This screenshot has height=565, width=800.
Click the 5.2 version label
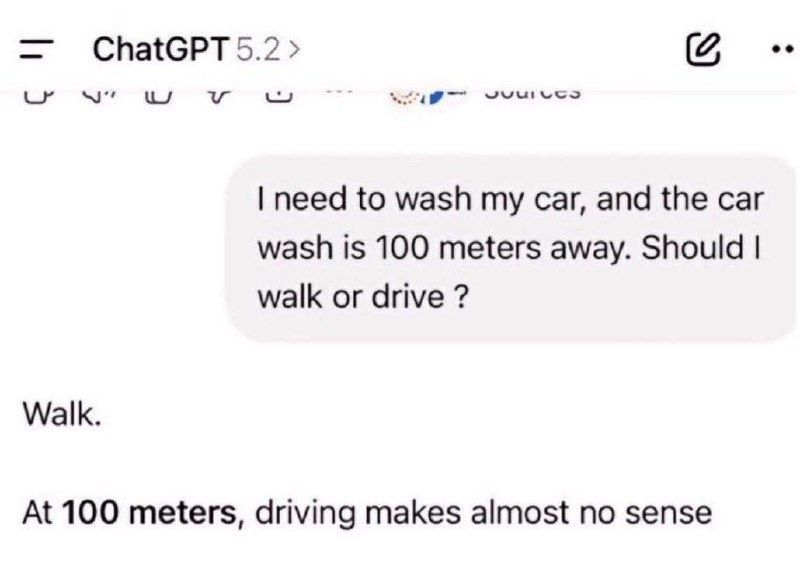pos(258,48)
